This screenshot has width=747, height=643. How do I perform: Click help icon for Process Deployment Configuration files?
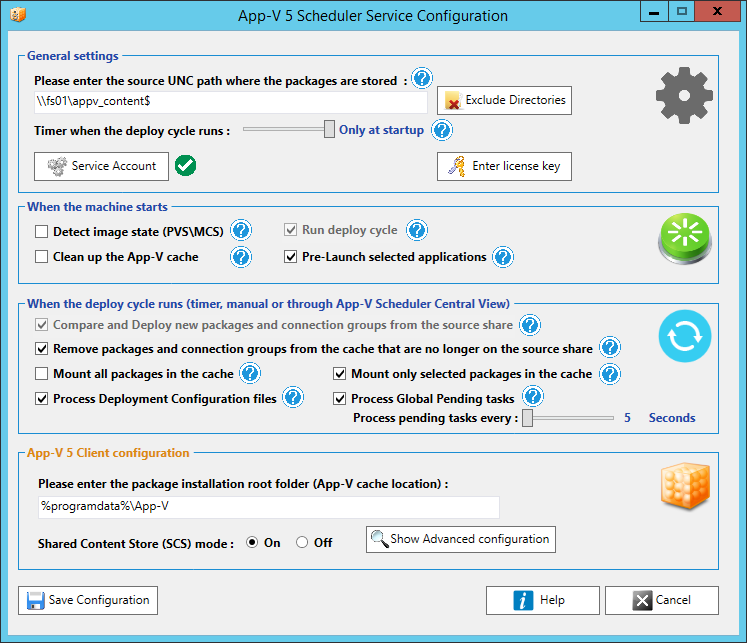pos(293,399)
